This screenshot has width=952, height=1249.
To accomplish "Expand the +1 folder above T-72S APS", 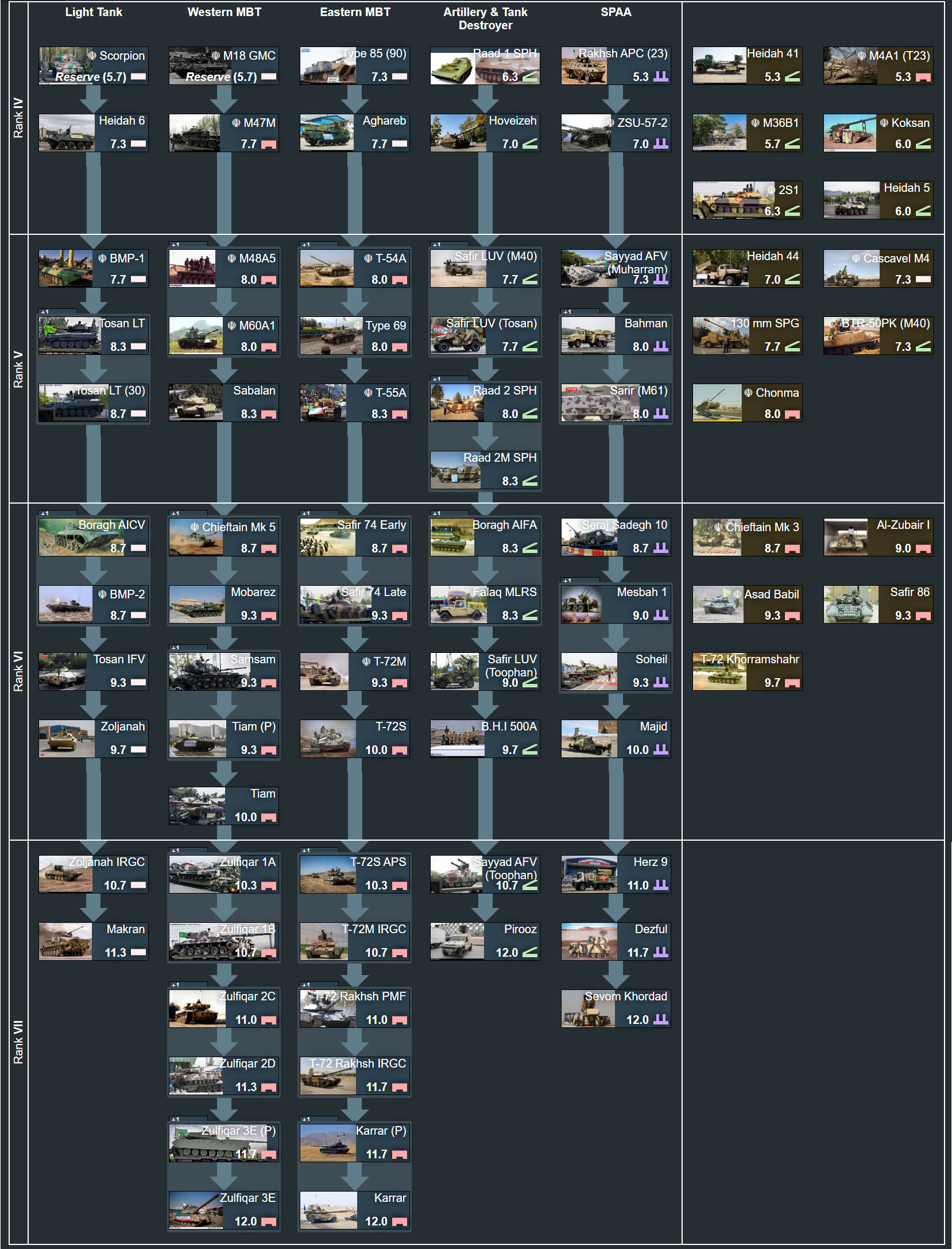I will [319, 850].
